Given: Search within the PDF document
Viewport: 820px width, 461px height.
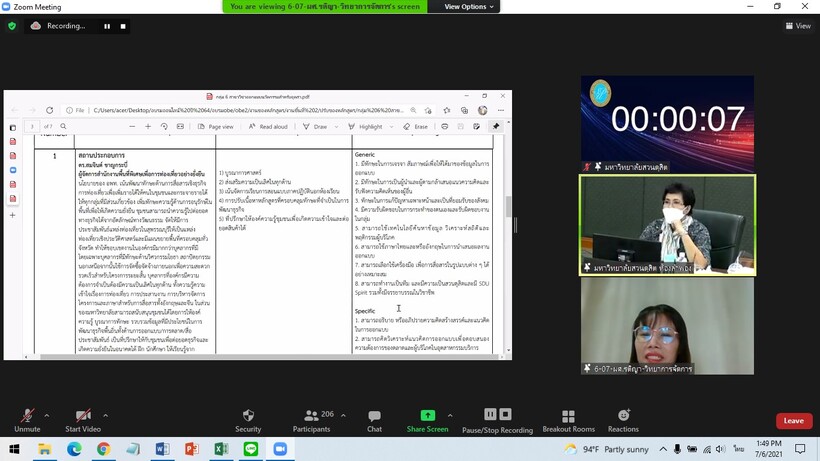Looking at the screenshot, I should (x=63, y=126).
